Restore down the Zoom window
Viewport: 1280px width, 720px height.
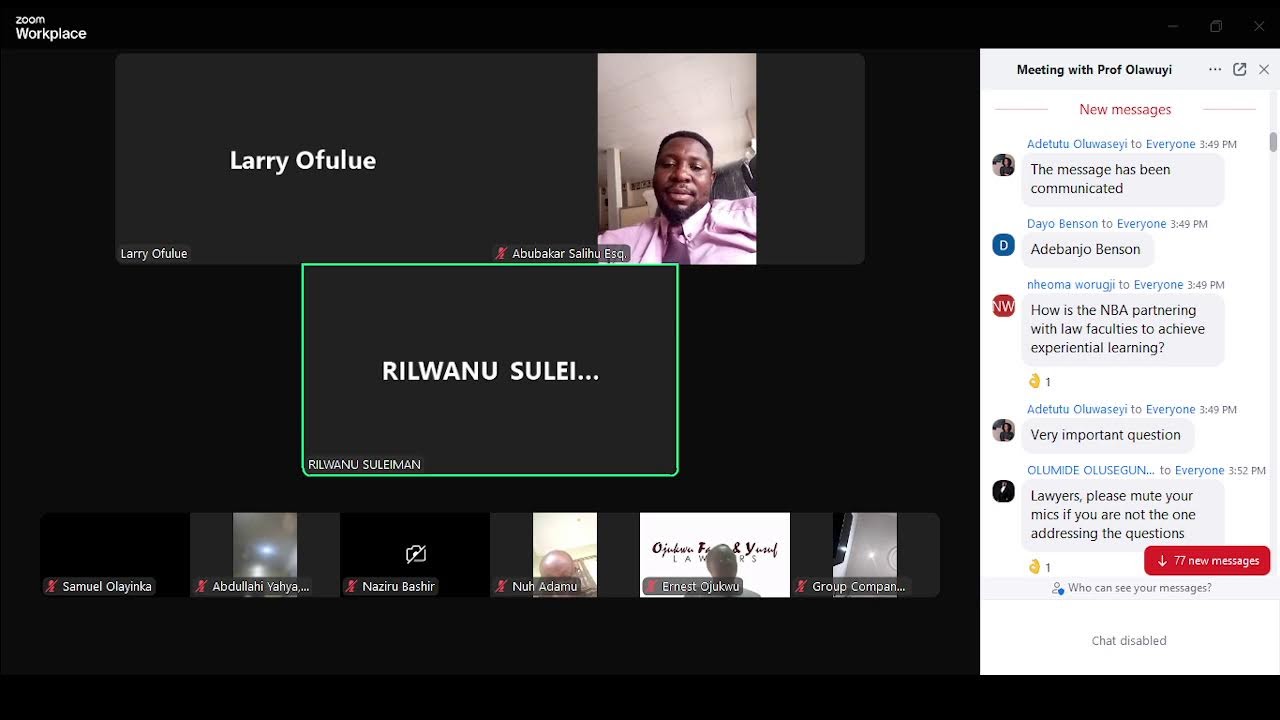point(1216,26)
